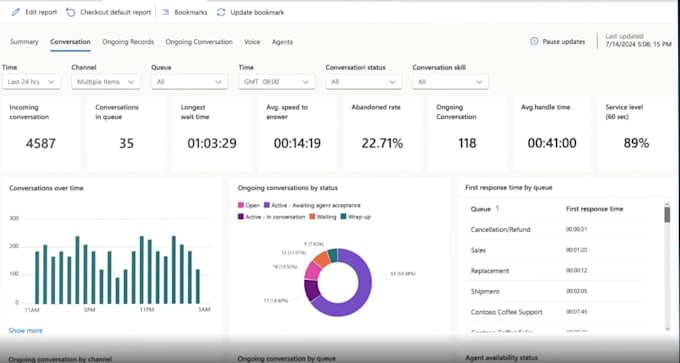Viewport: 680px width, 363px height.
Task: Click the Conversations over time chart title
Action: tap(46, 188)
